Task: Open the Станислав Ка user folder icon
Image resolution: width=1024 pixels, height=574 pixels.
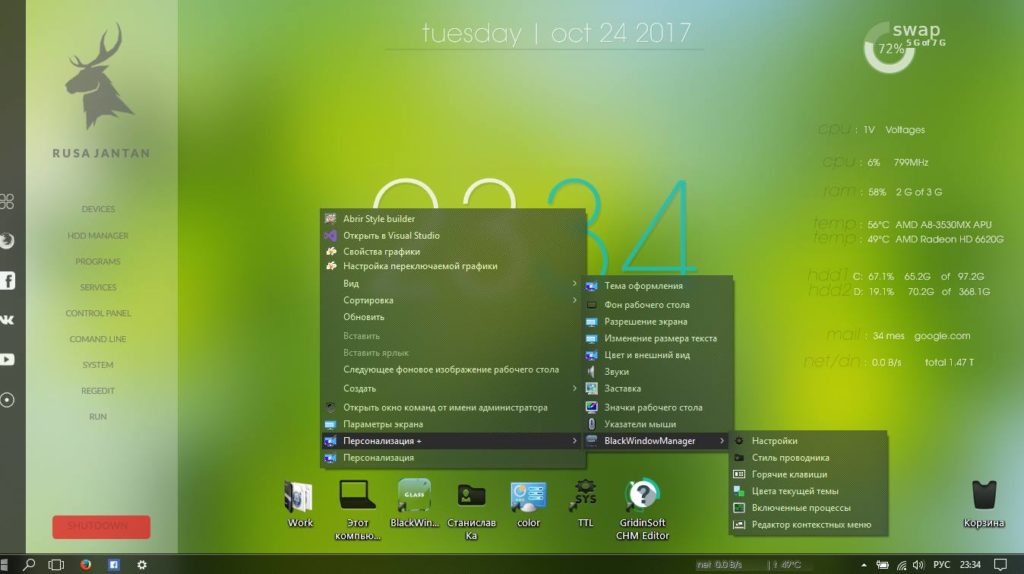Action: pyautogui.click(x=471, y=509)
